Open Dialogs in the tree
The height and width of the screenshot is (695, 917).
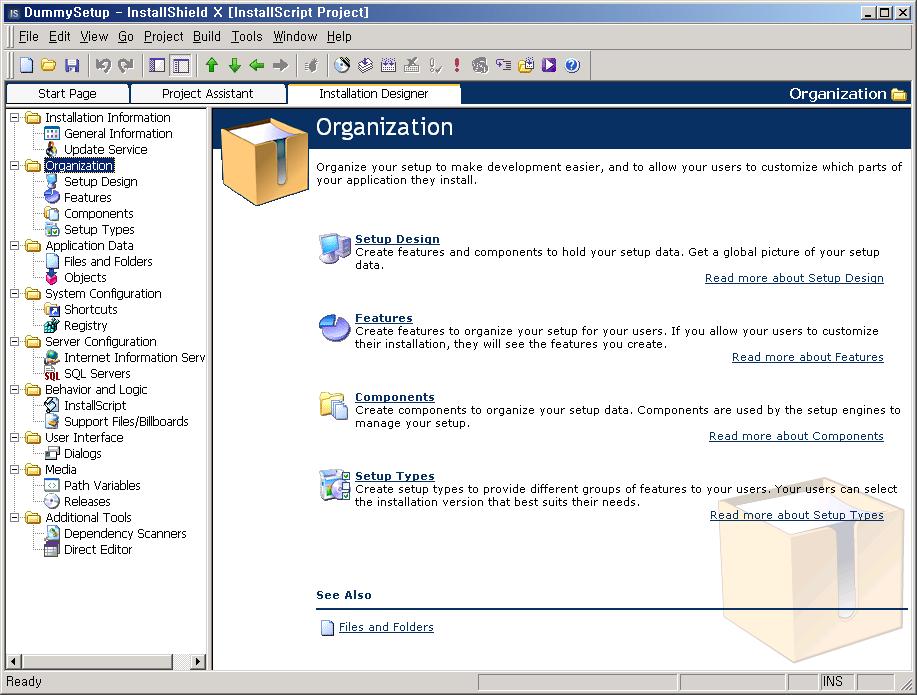pyautogui.click(x=82, y=453)
